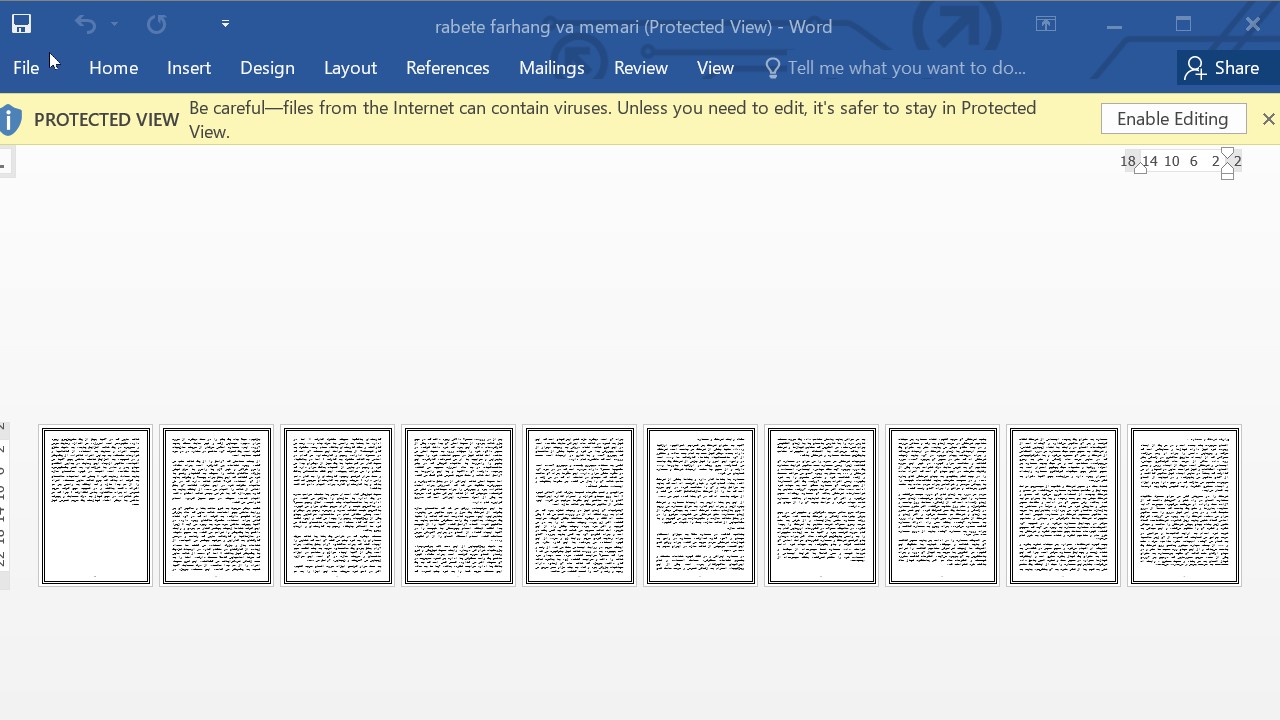Select the Layout tab
1280x720 pixels.
(x=350, y=68)
